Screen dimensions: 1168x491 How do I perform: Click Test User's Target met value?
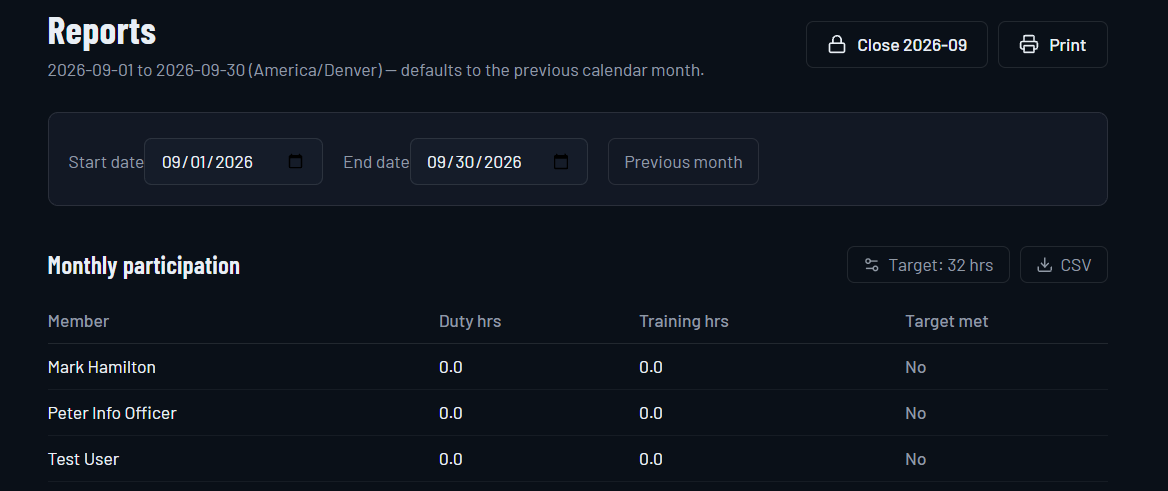pyautogui.click(x=915, y=459)
